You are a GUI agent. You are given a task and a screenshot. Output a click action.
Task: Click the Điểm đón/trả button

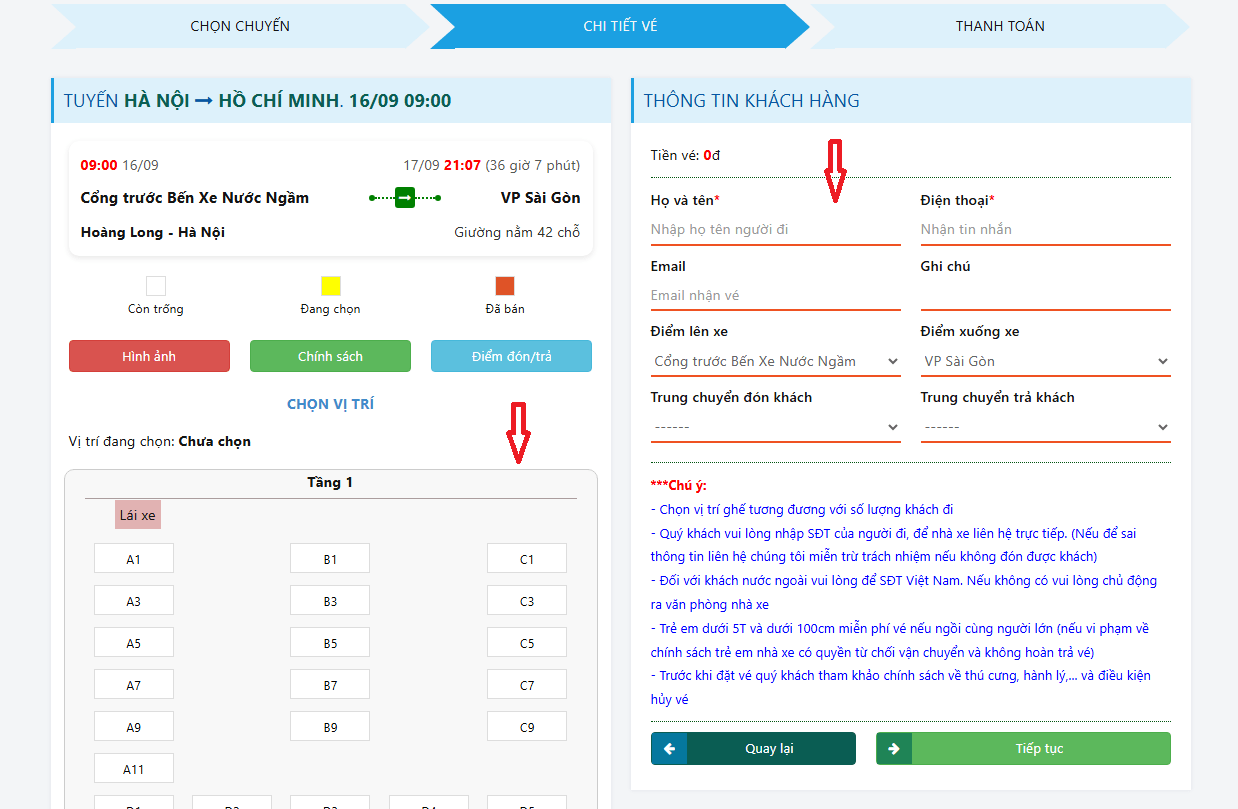(511, 356)
